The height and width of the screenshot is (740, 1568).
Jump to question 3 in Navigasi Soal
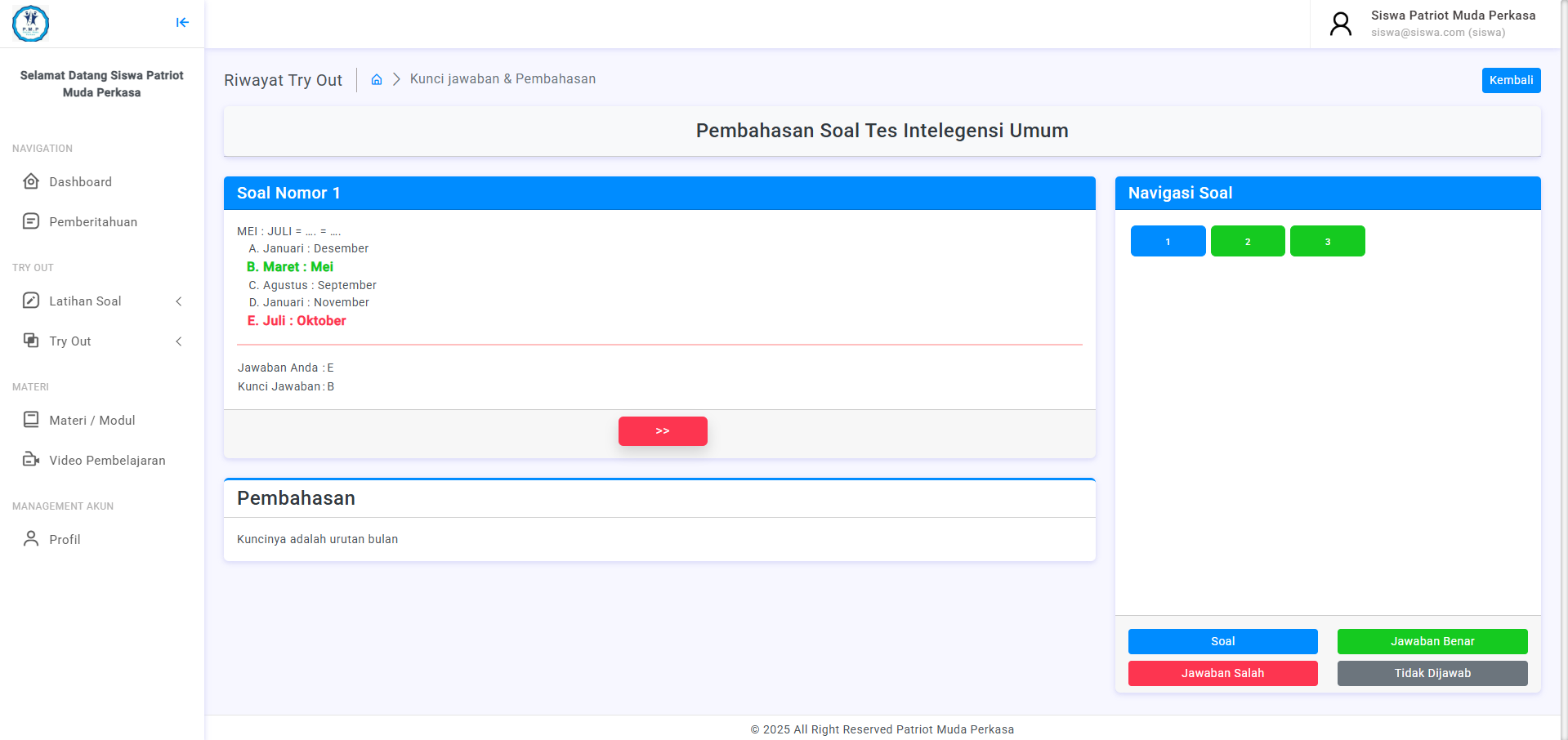pos(1328,241)
